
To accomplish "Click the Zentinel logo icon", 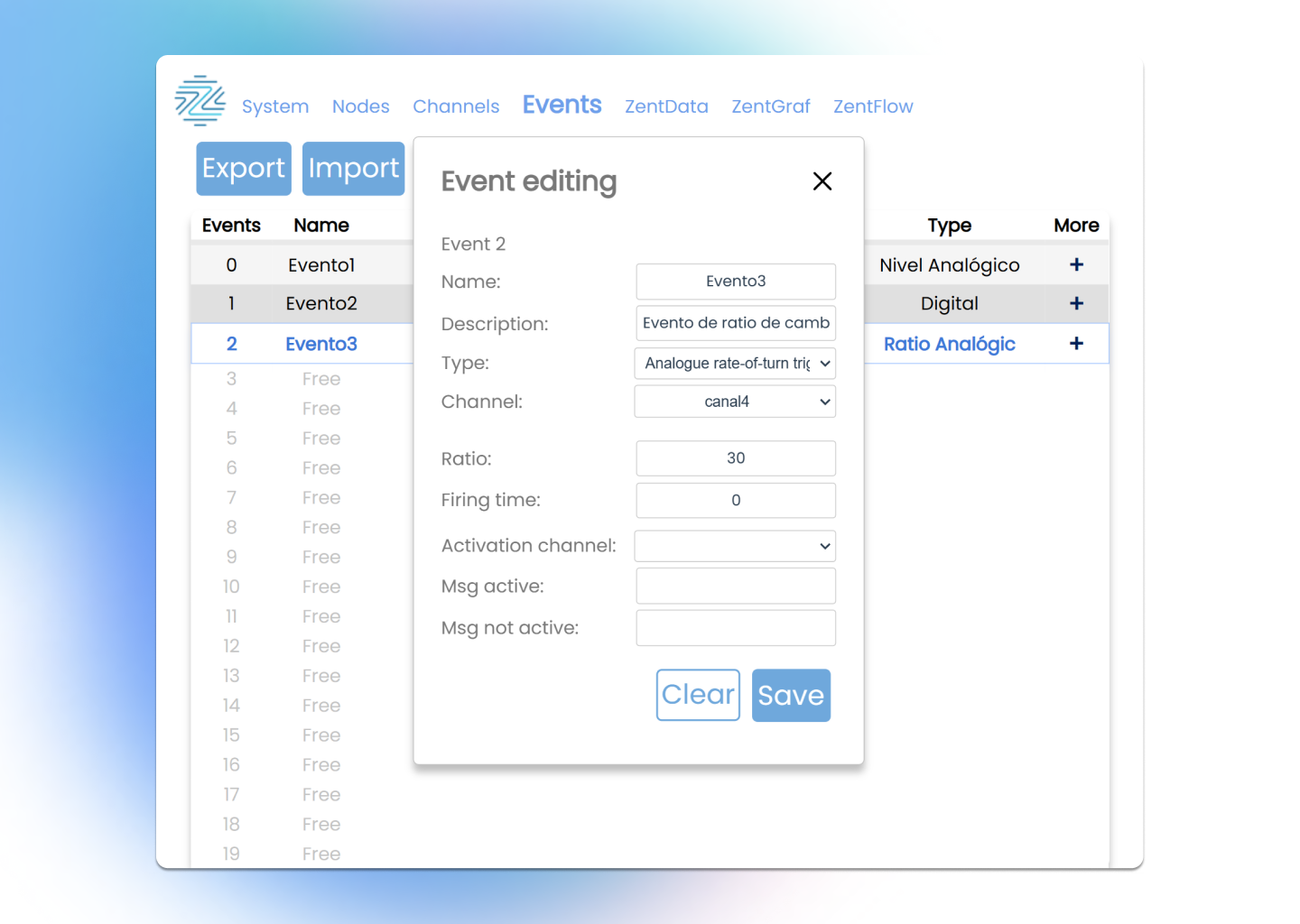I will point(200,100).
